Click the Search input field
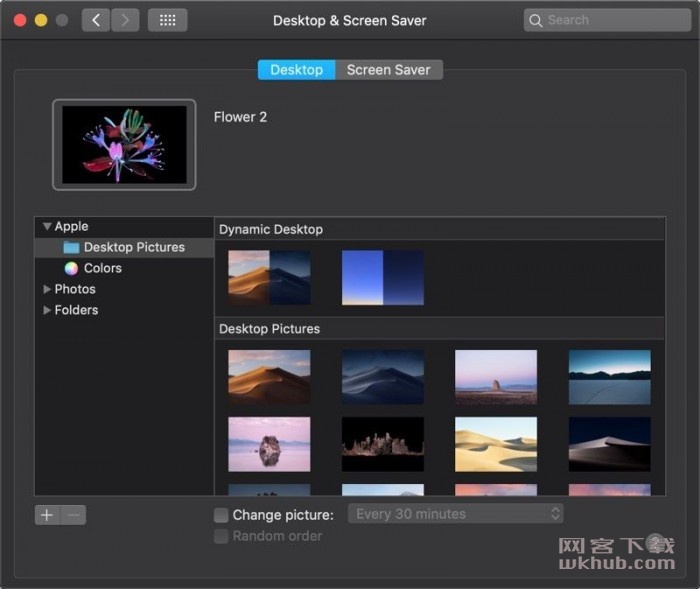Screen dimensions: 700x589 [607, 20]
